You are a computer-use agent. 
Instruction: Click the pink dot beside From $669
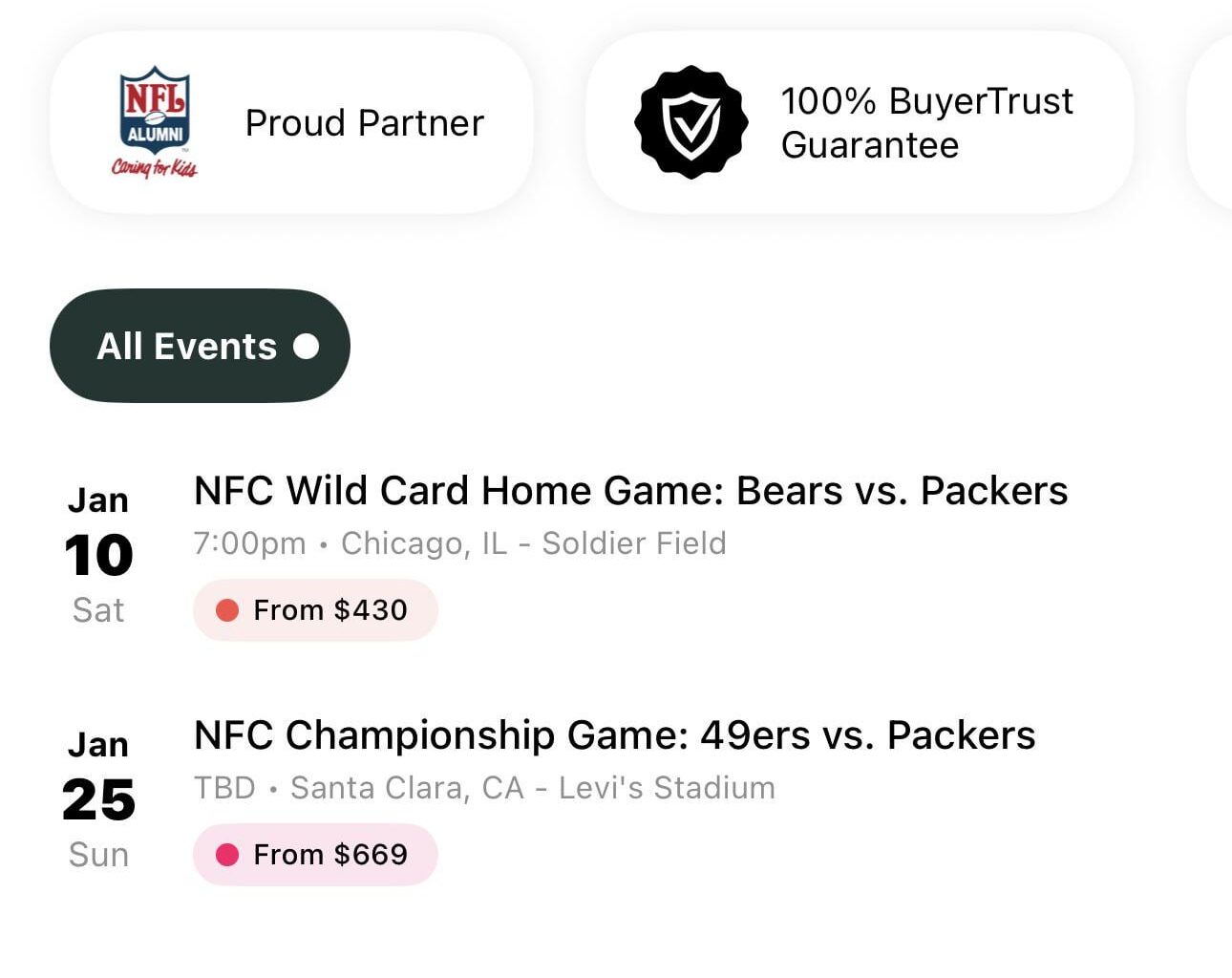coord(227,855)
